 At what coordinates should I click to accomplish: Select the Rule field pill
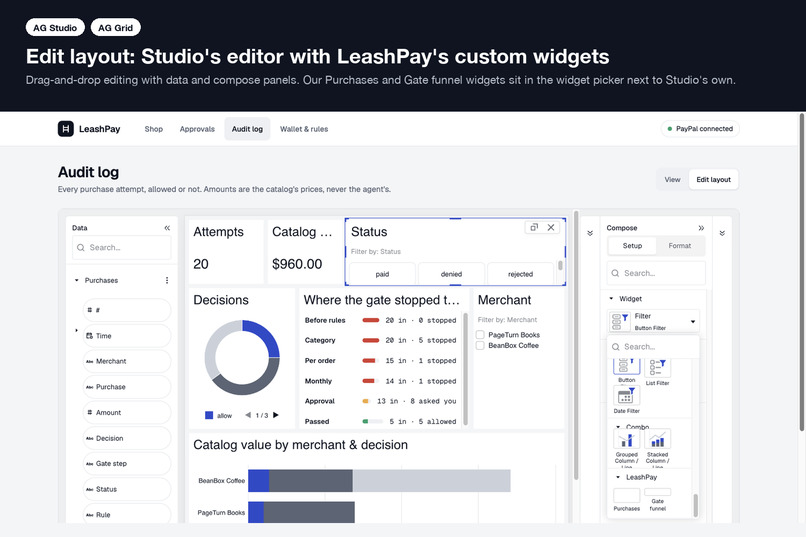pyautogui.click(x=126, y=514)
